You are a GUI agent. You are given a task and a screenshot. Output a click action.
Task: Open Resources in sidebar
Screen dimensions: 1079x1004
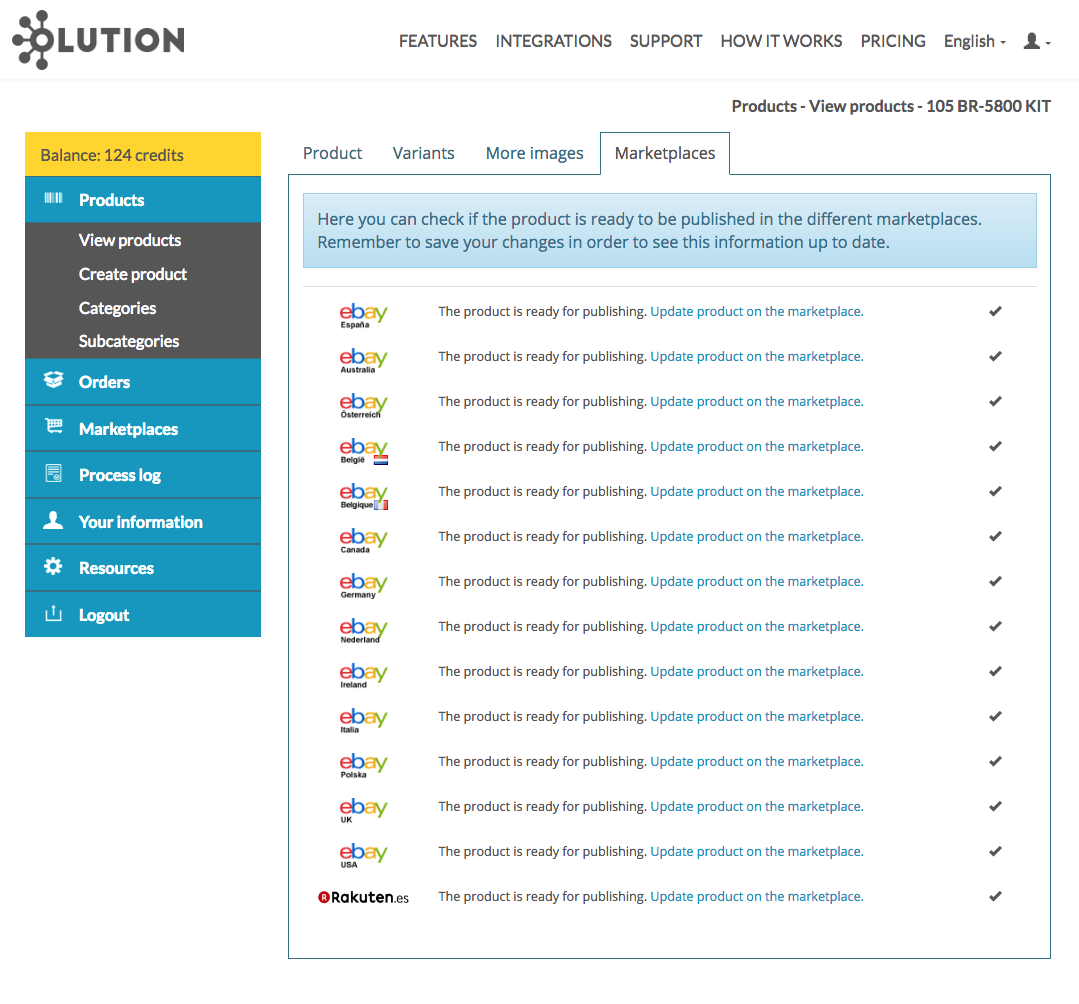tap(143, 568)
